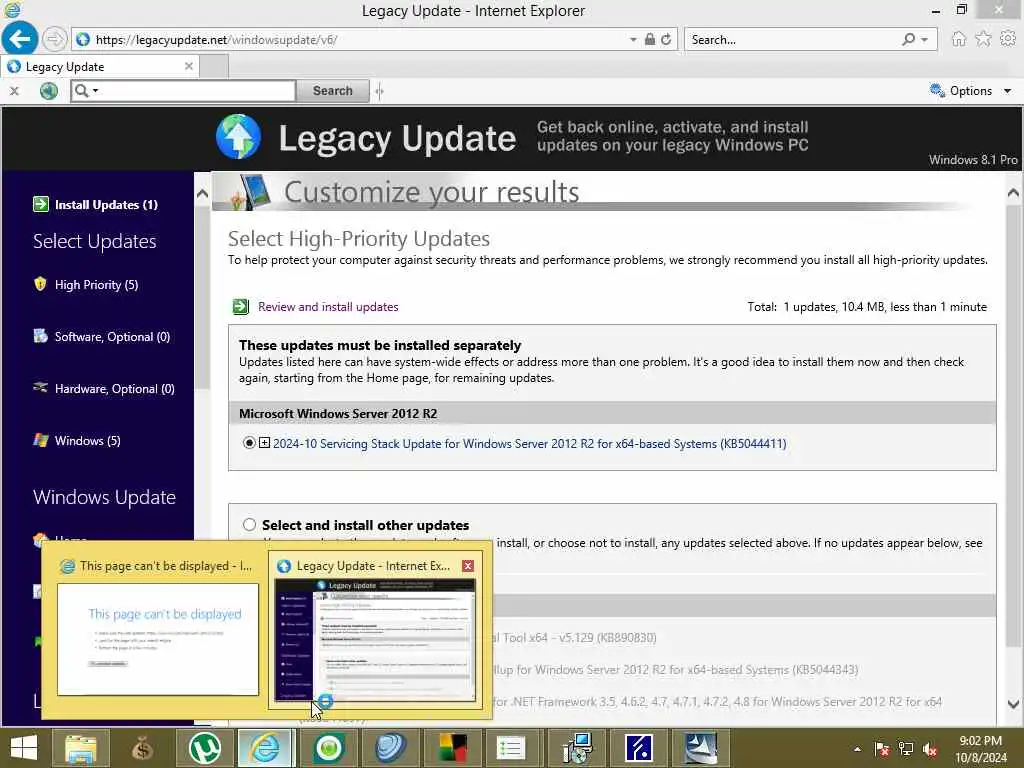Open the Tools gear icon
This screenshot has width=1024, height=768.
1008,39
